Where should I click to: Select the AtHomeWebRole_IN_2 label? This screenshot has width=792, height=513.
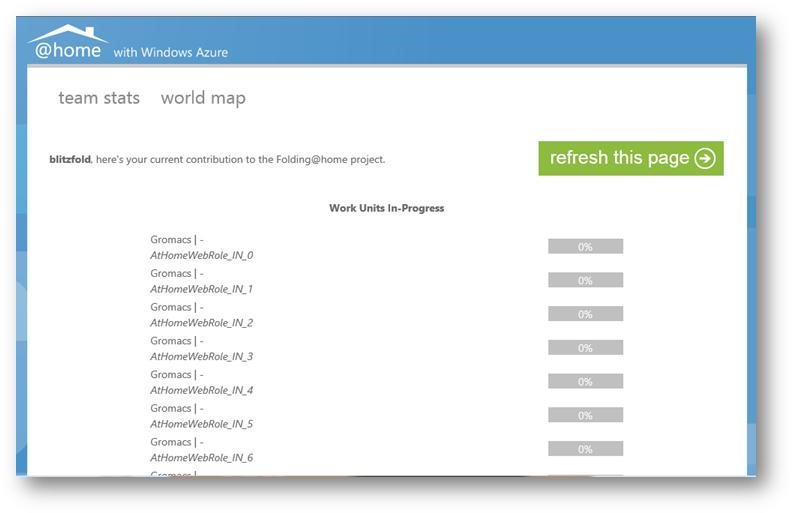202,323
